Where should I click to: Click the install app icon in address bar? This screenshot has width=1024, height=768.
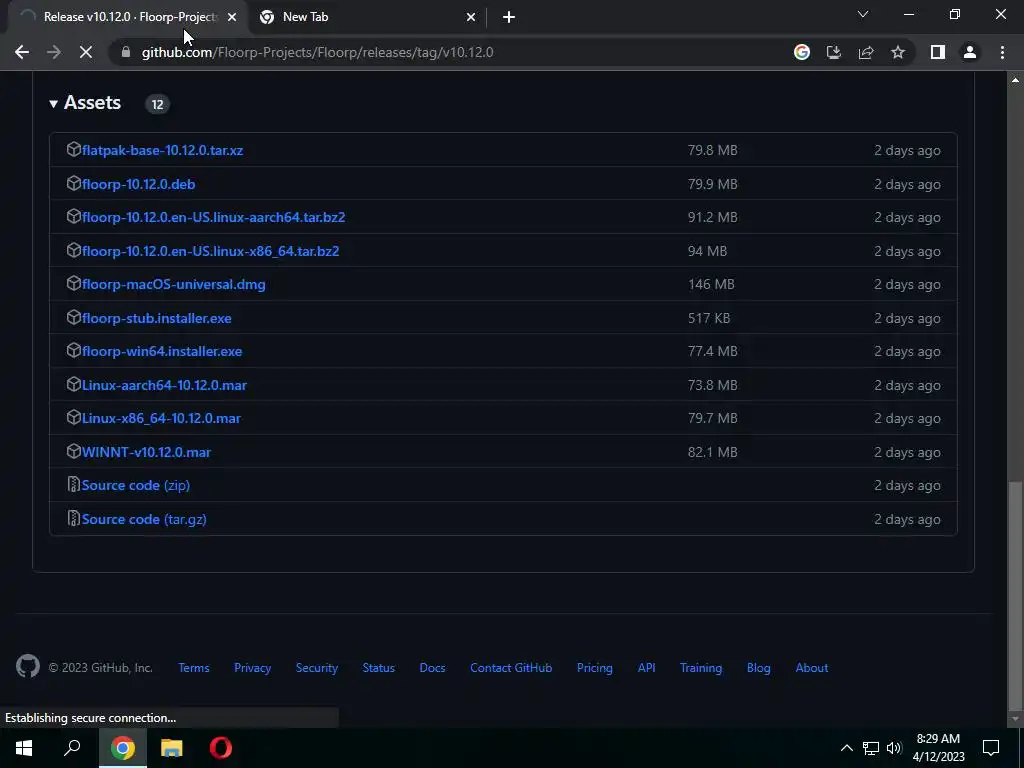[834, 52]
